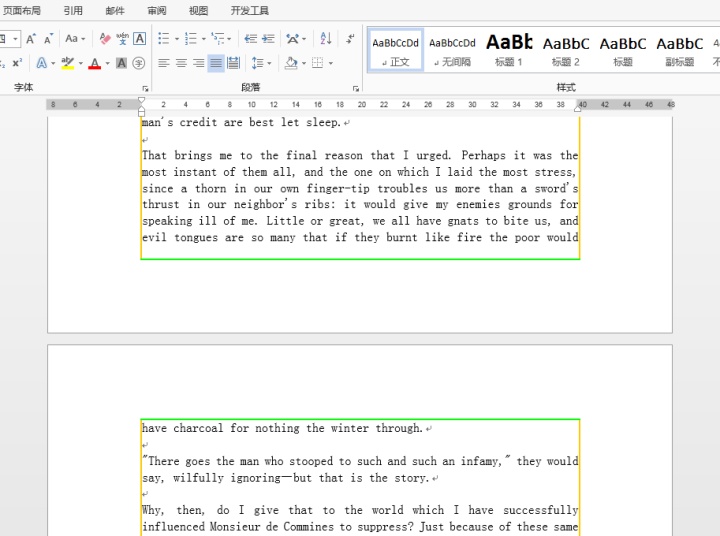720x536 pixels.
Task: Apply text effects (outlined A) icon
Action: click(x=41, y=63)
